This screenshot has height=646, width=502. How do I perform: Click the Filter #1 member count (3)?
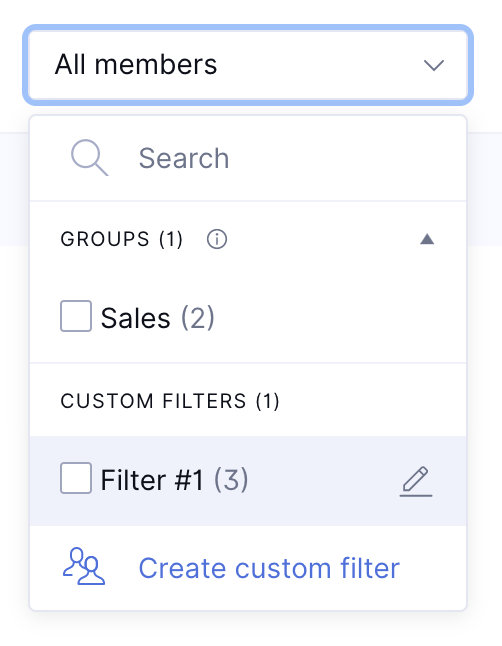231,480
